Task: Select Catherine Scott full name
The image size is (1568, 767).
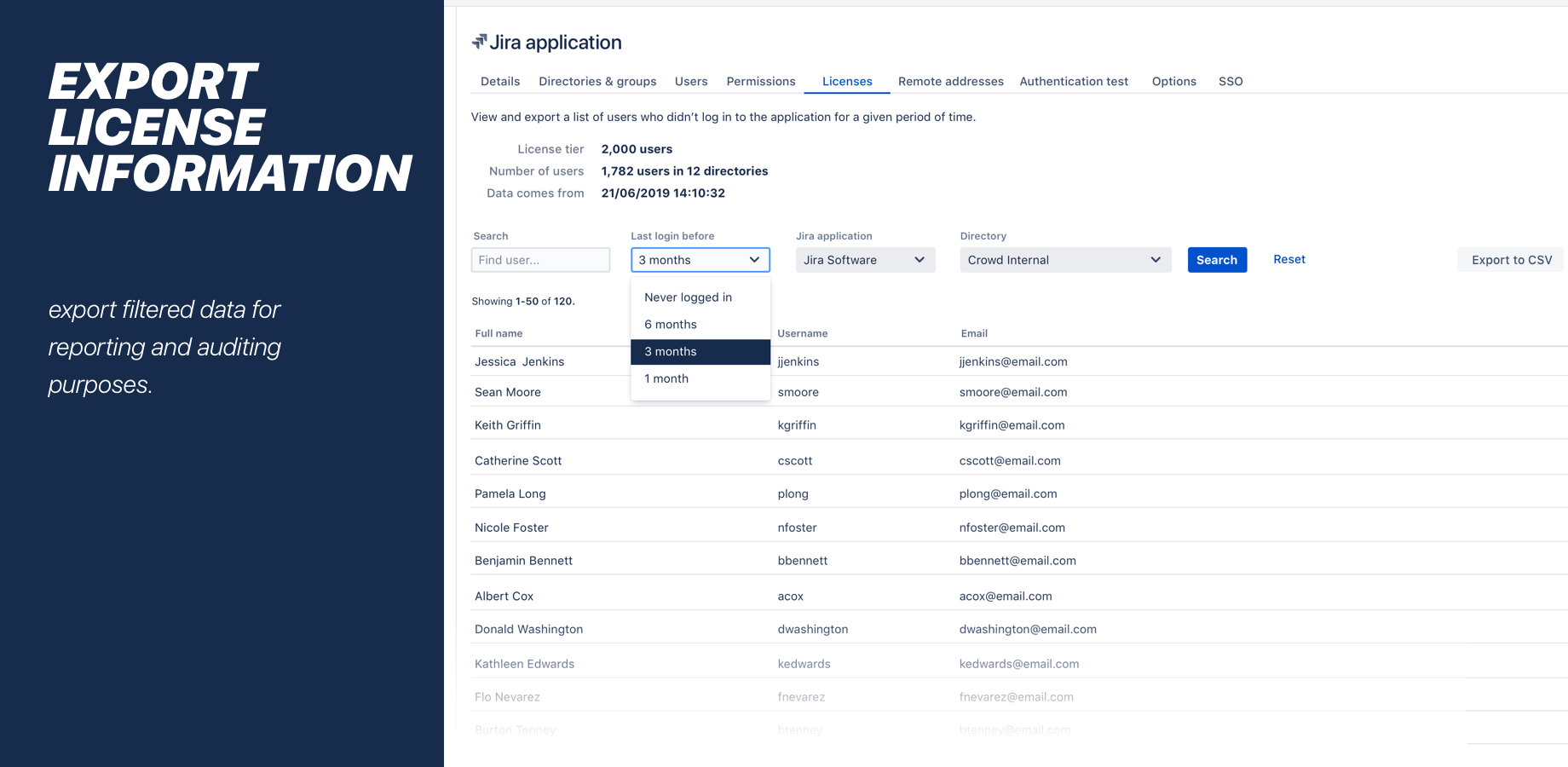Action: click(x=518, y=461)
